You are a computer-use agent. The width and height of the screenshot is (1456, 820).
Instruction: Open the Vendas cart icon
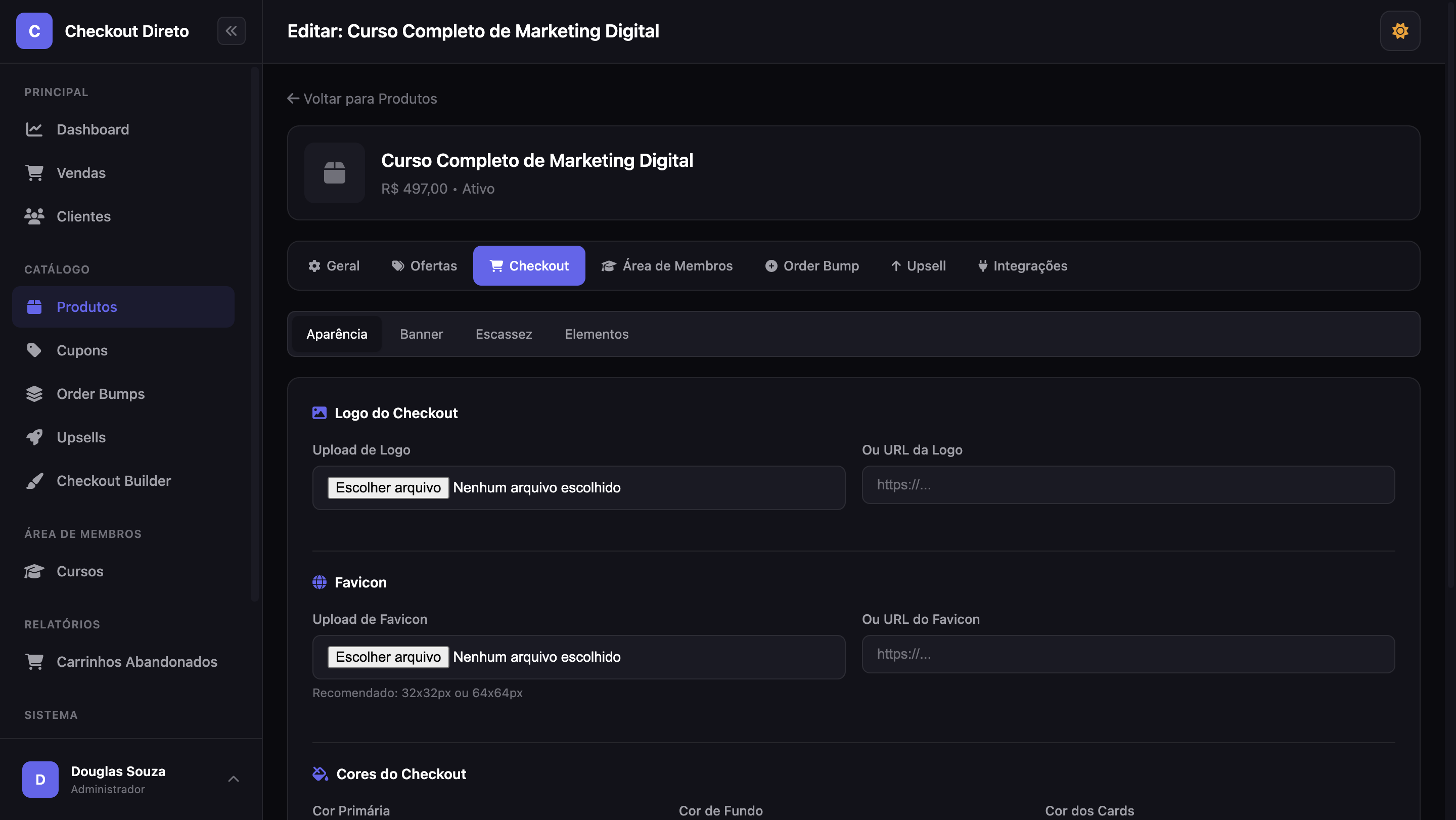click(34, 173)
